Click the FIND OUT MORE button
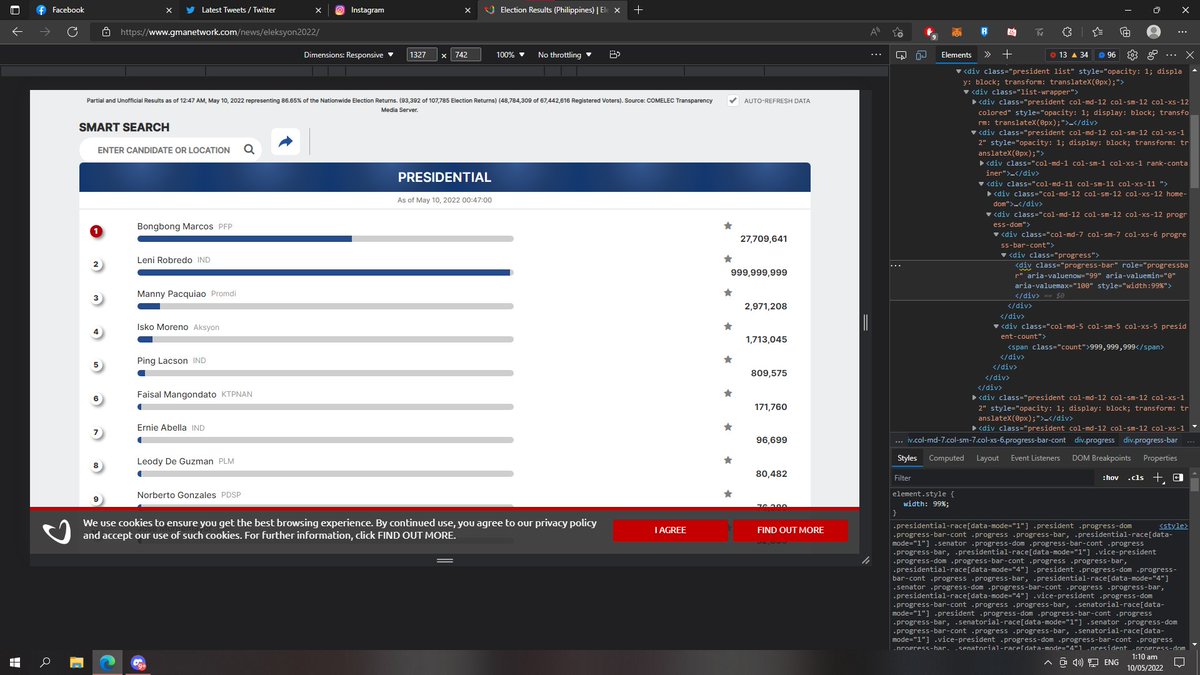This screenshot has height=675, width=1200. coord(790,530)
